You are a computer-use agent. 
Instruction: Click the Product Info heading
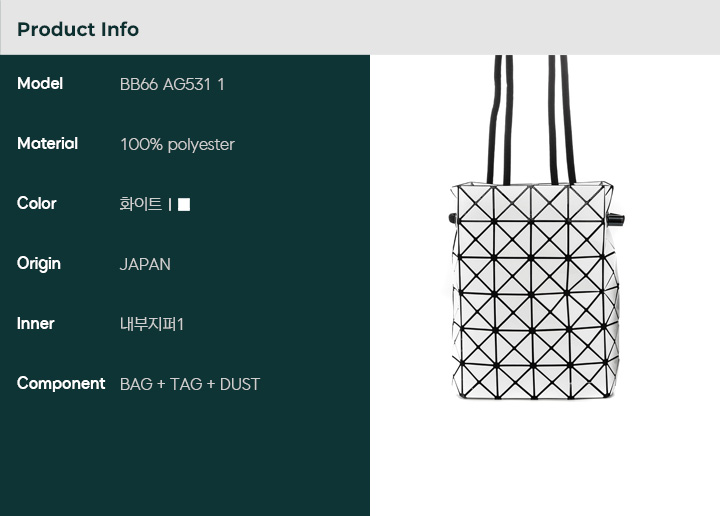(78, 29)
